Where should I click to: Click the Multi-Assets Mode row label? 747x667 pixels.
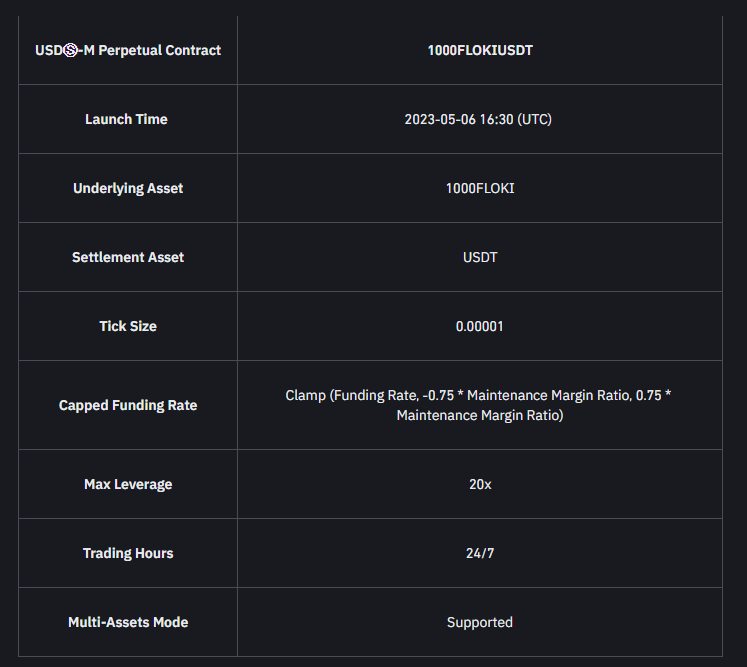(x=128, y=622)
